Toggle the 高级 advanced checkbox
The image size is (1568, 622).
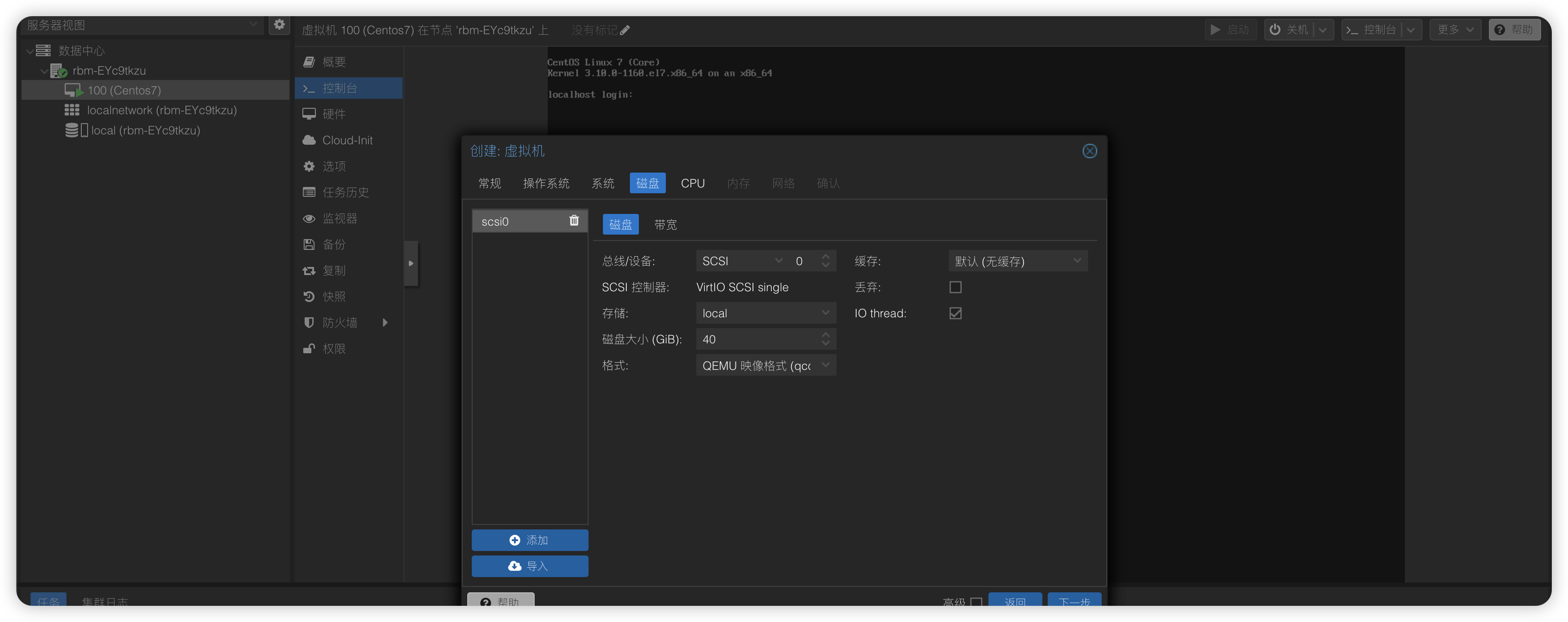(x=976, y=601)
